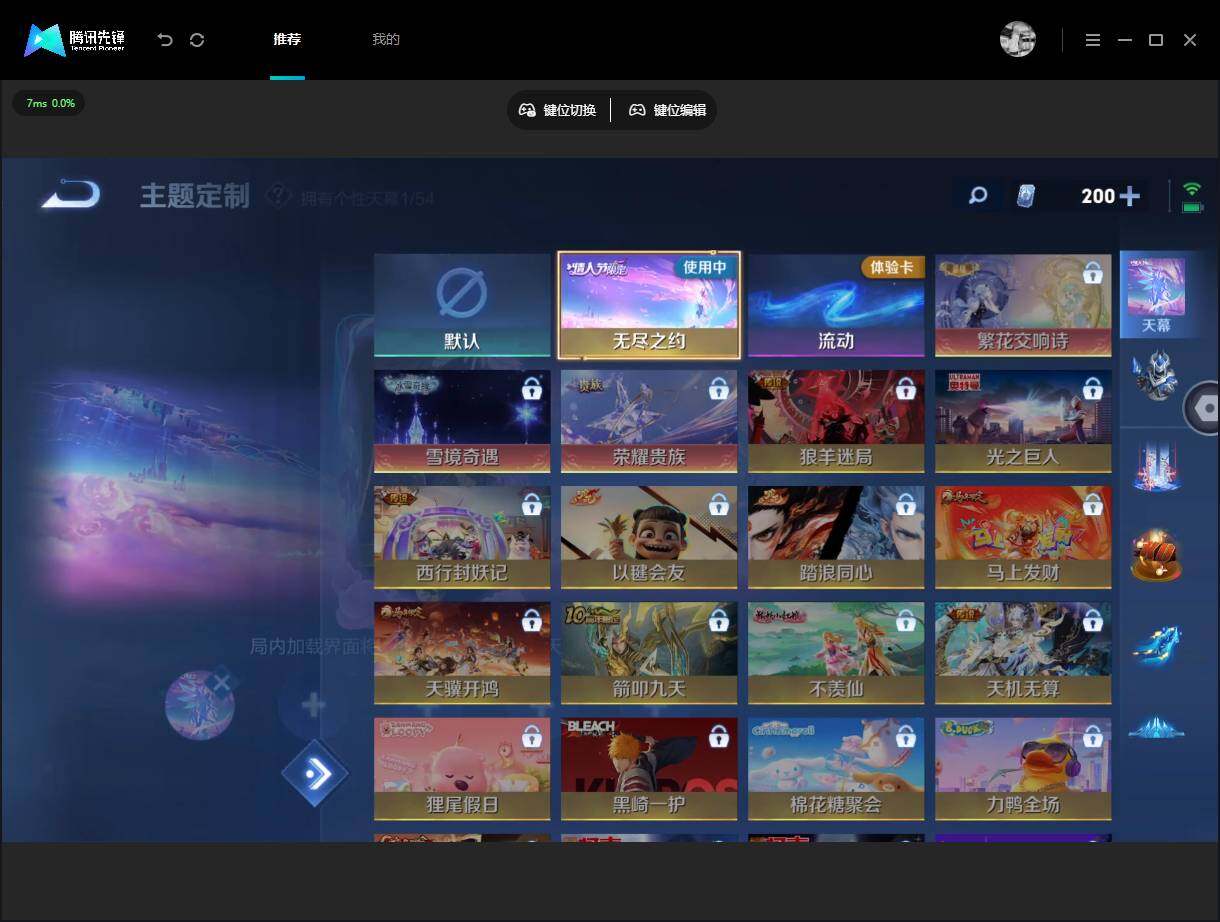Select the 无尽之约 theme in use
Viewport: 1220px width, 922px height.
coord(649,305)
